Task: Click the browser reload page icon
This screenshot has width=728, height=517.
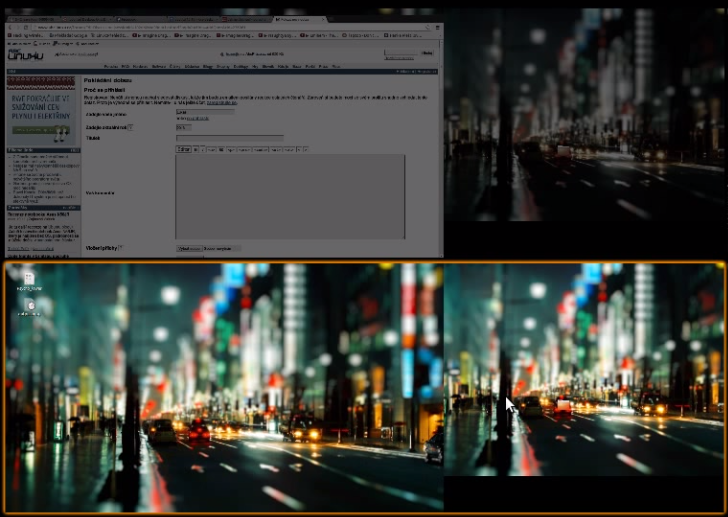Action: point(26,27)
